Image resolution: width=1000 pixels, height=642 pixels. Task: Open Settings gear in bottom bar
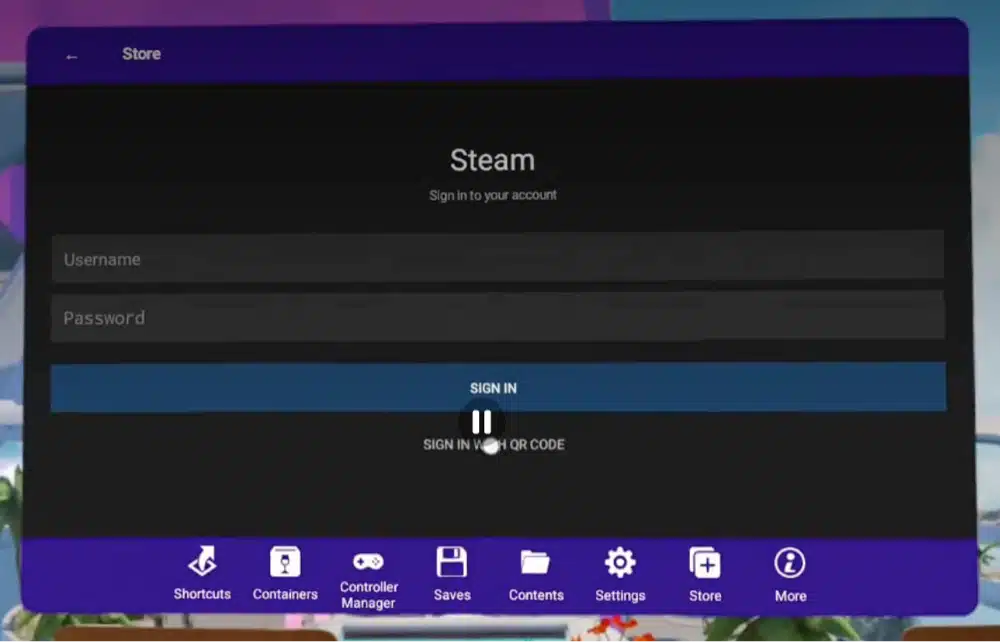click(x=620, y=574)
